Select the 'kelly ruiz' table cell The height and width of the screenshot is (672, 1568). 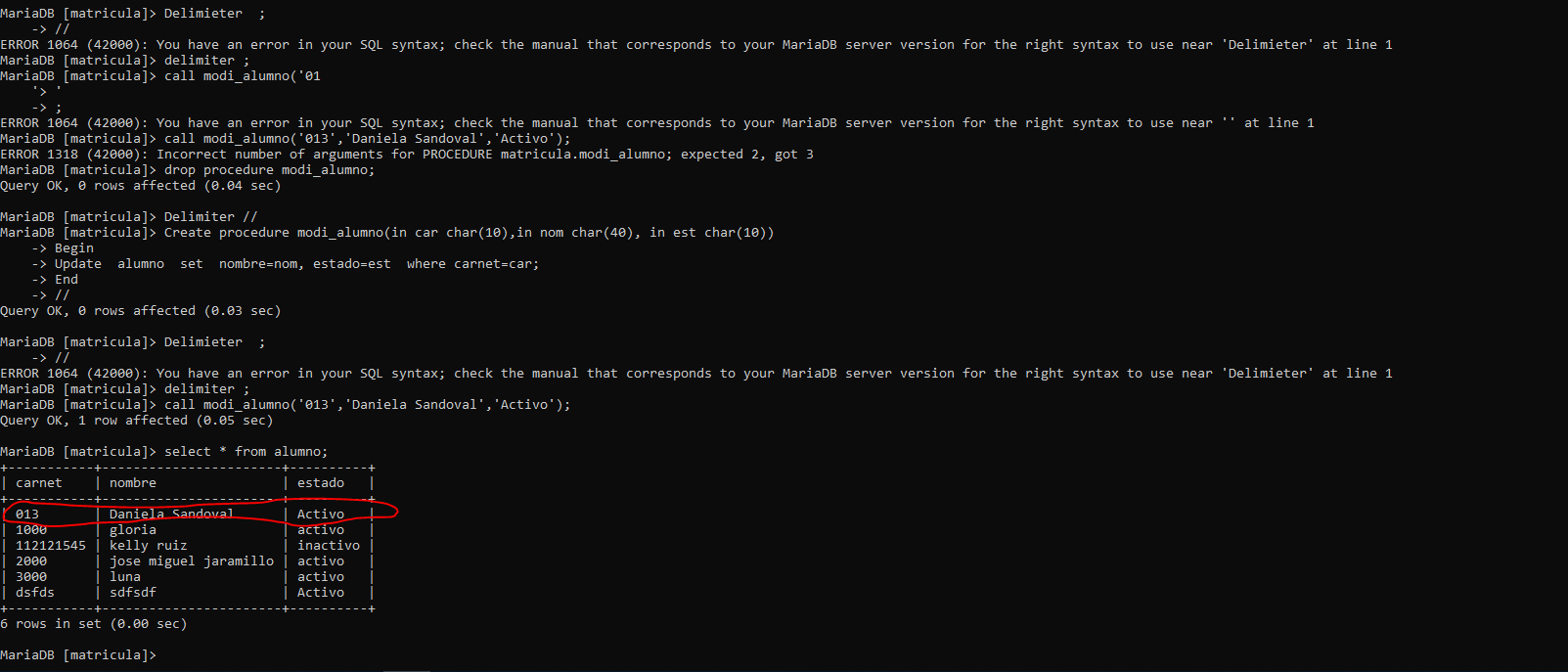click(148, 546)
